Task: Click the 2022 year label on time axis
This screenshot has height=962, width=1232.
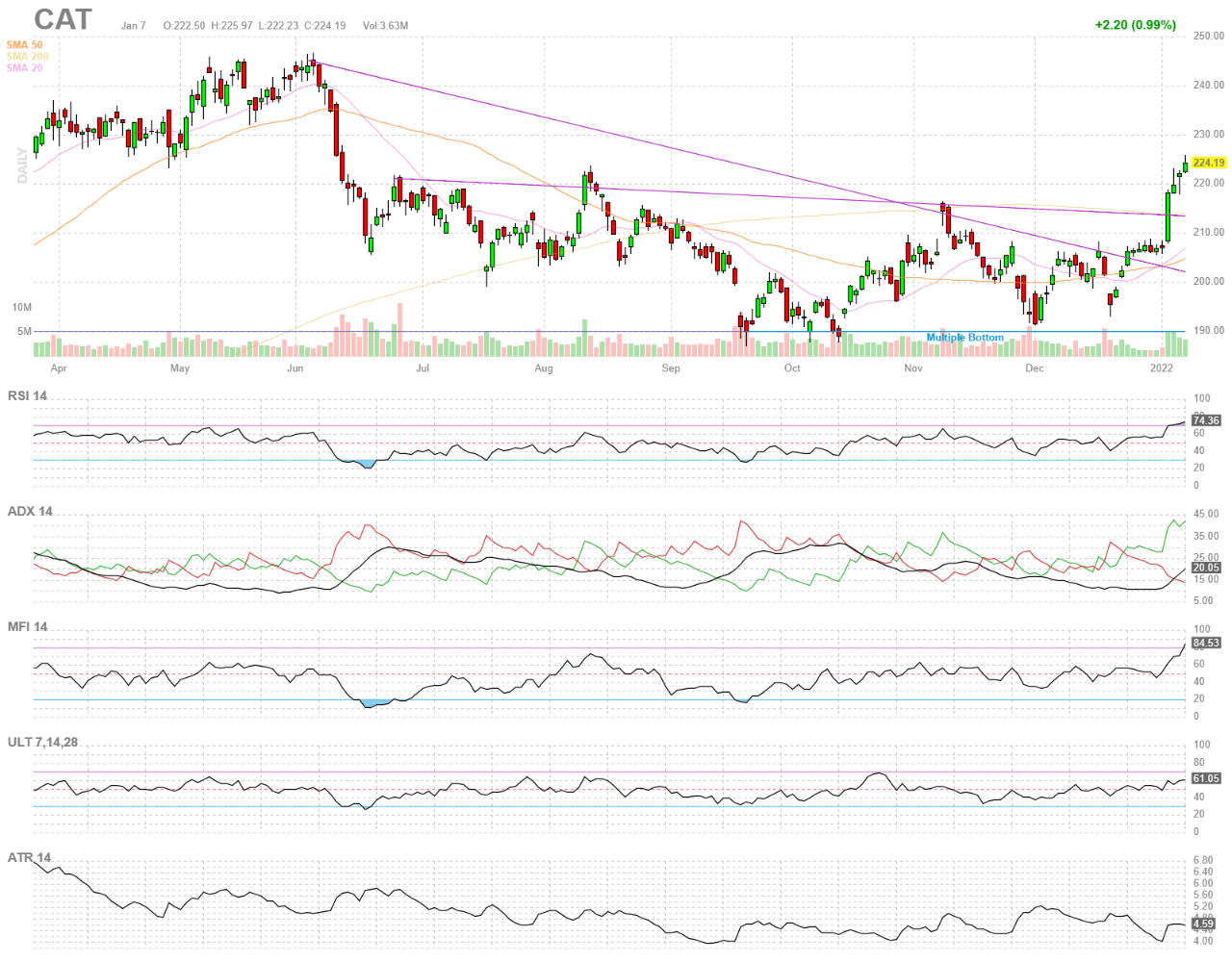Action: point(1162,368)
